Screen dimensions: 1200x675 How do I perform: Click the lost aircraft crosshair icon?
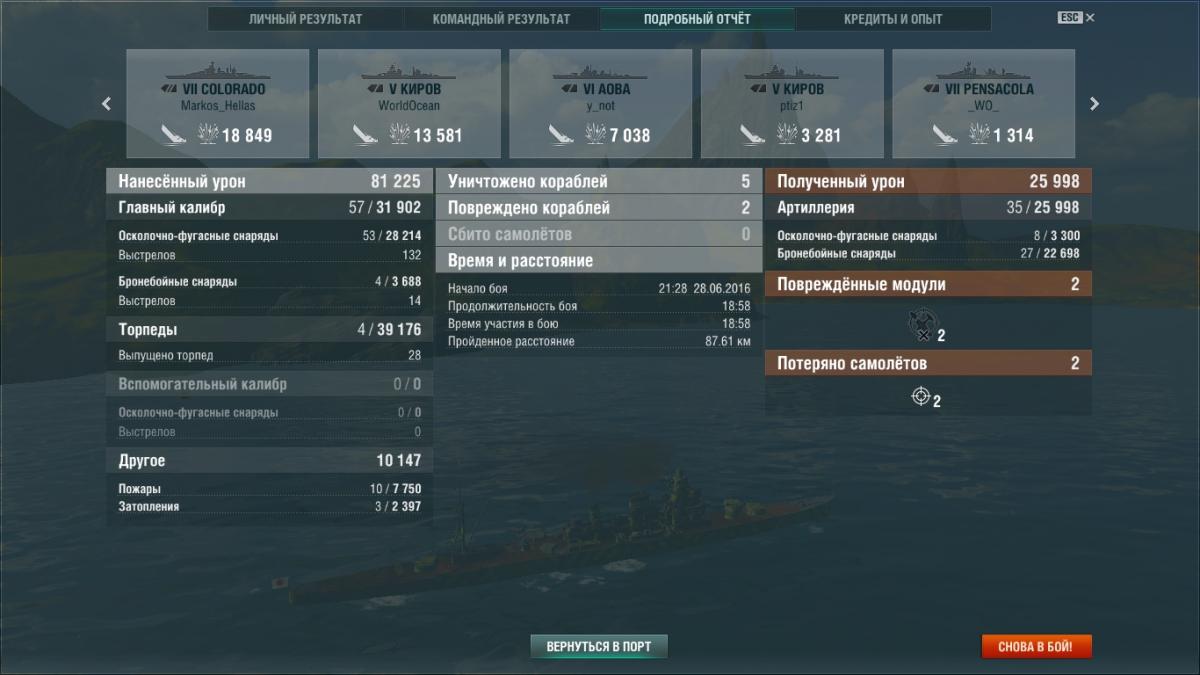click(920, 397)
